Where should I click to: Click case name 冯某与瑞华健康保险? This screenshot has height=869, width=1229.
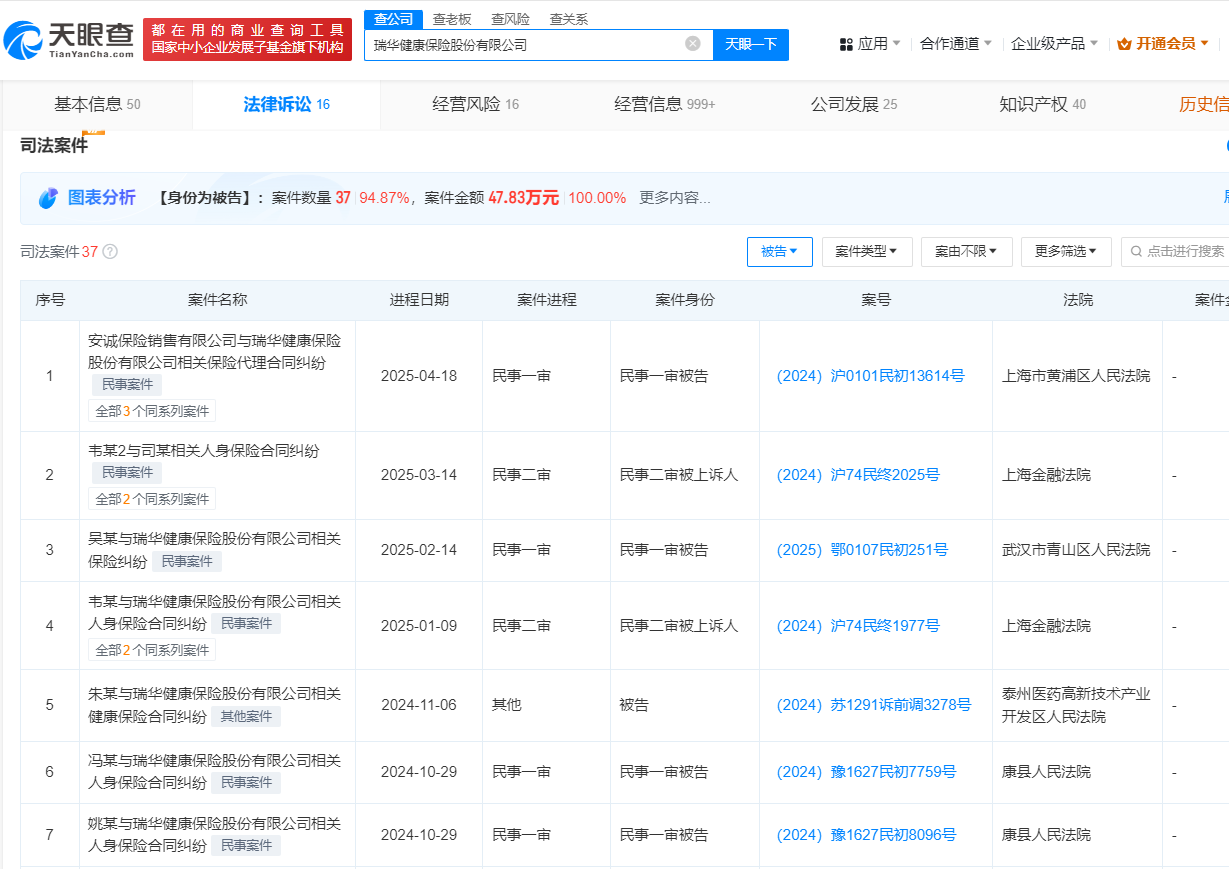coord(214,772)
